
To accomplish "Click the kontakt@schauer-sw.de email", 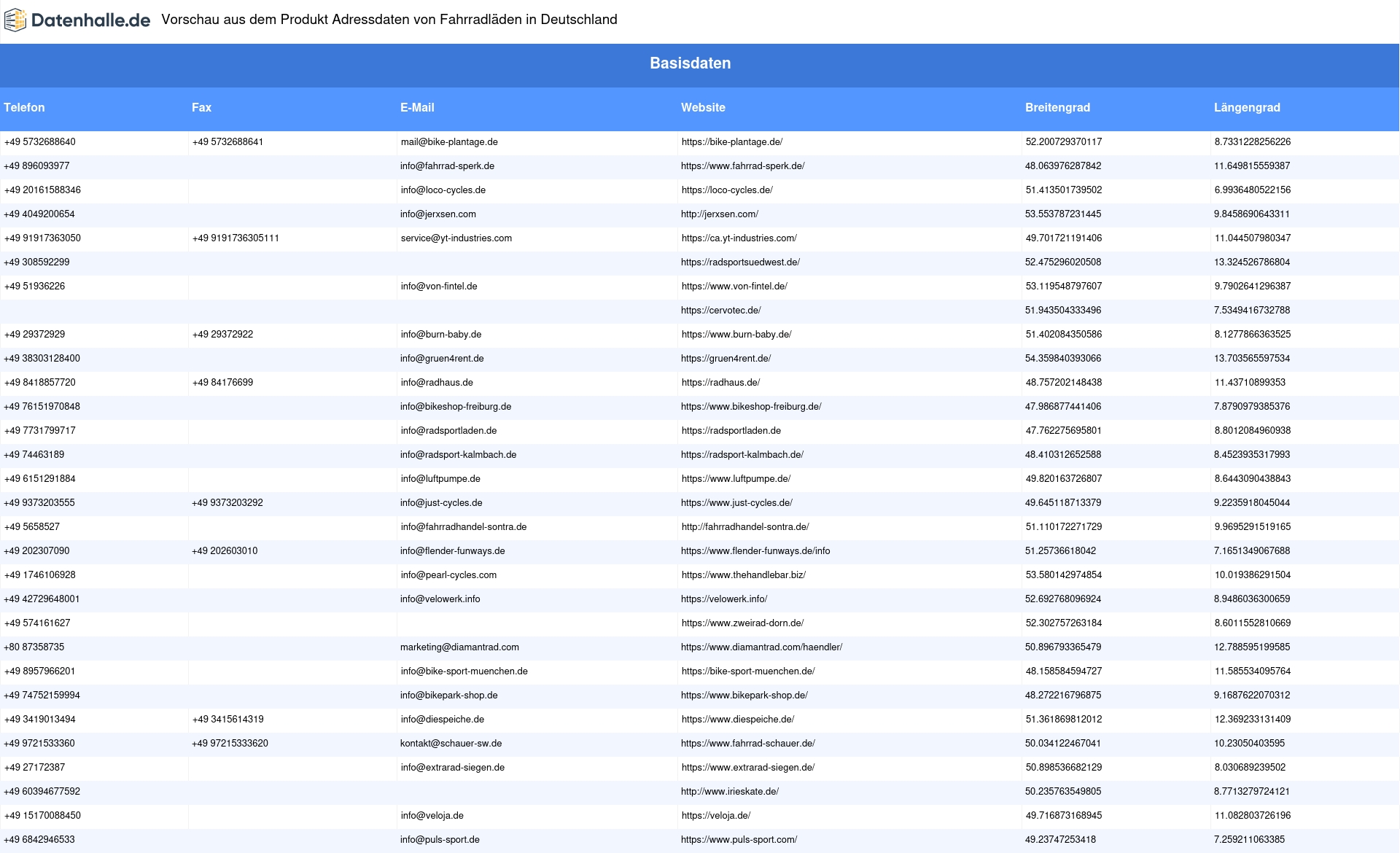I will coord(451,744).
